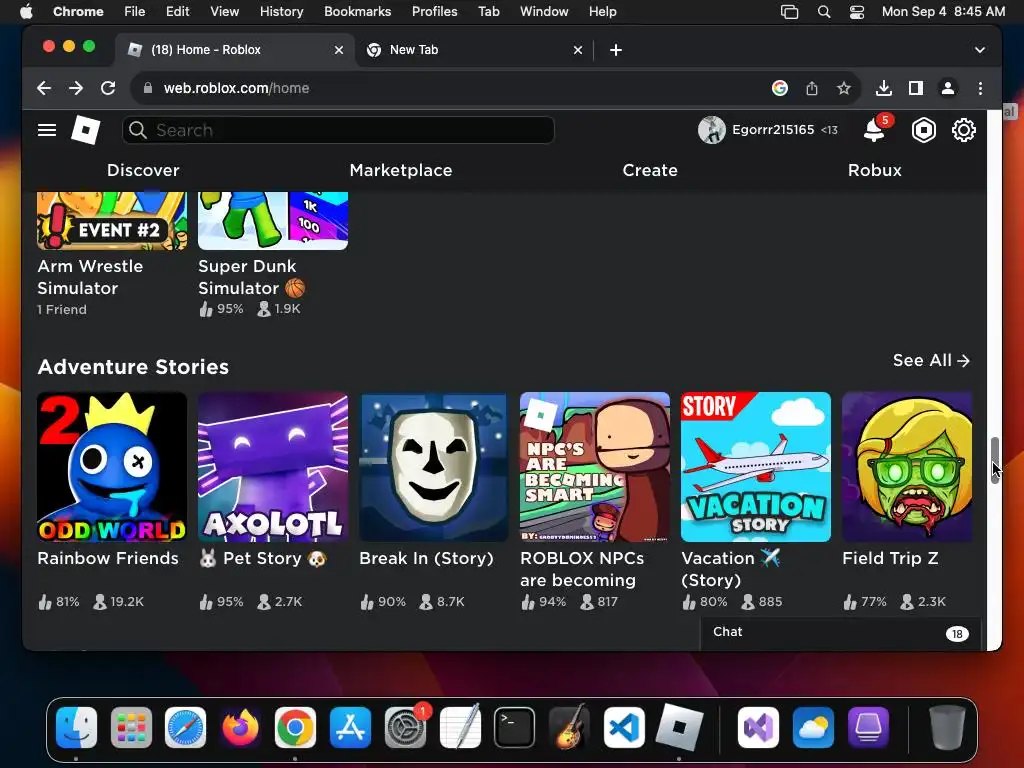Image resolution: width=1024 pixels, height=768 pixels.
Task: Close the New Tab tab
Action: point(577,50)
